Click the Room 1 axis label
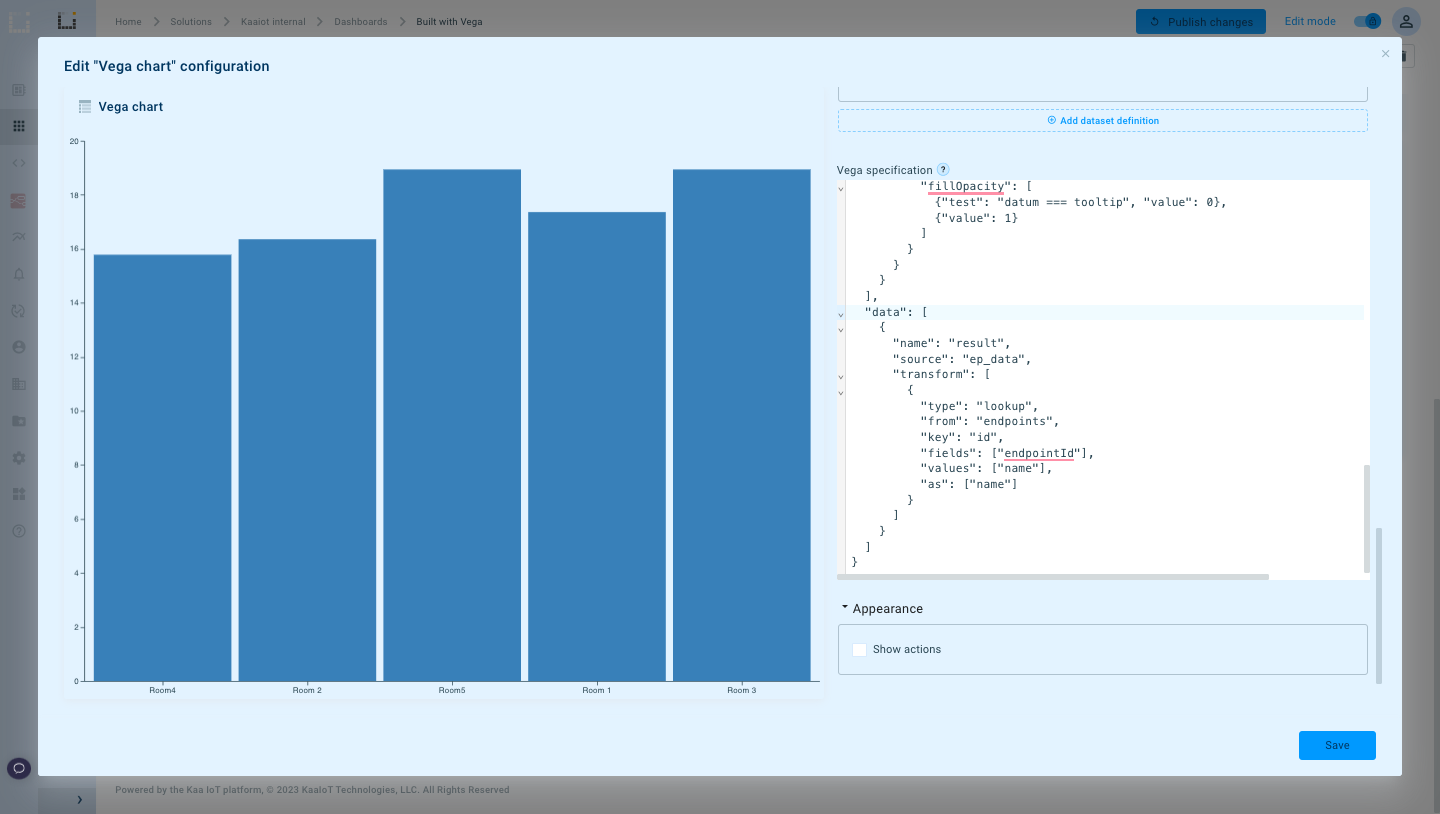This screenshot has width=1440, height=814. [597, 691]
